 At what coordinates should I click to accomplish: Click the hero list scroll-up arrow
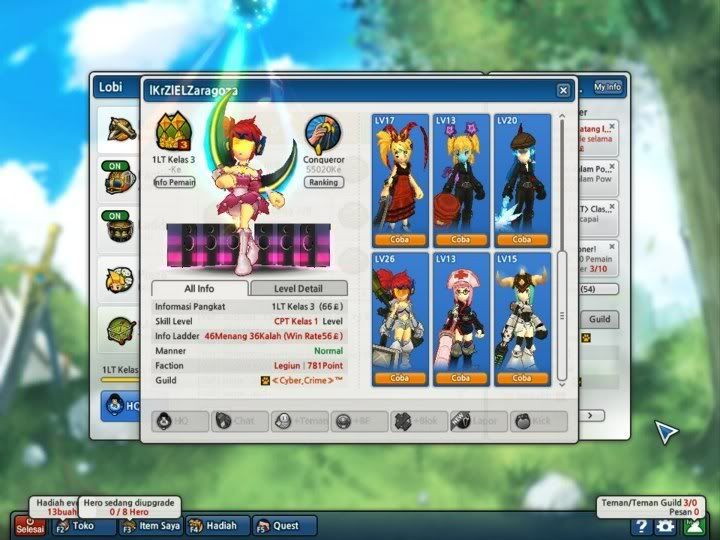coord(562,117)
